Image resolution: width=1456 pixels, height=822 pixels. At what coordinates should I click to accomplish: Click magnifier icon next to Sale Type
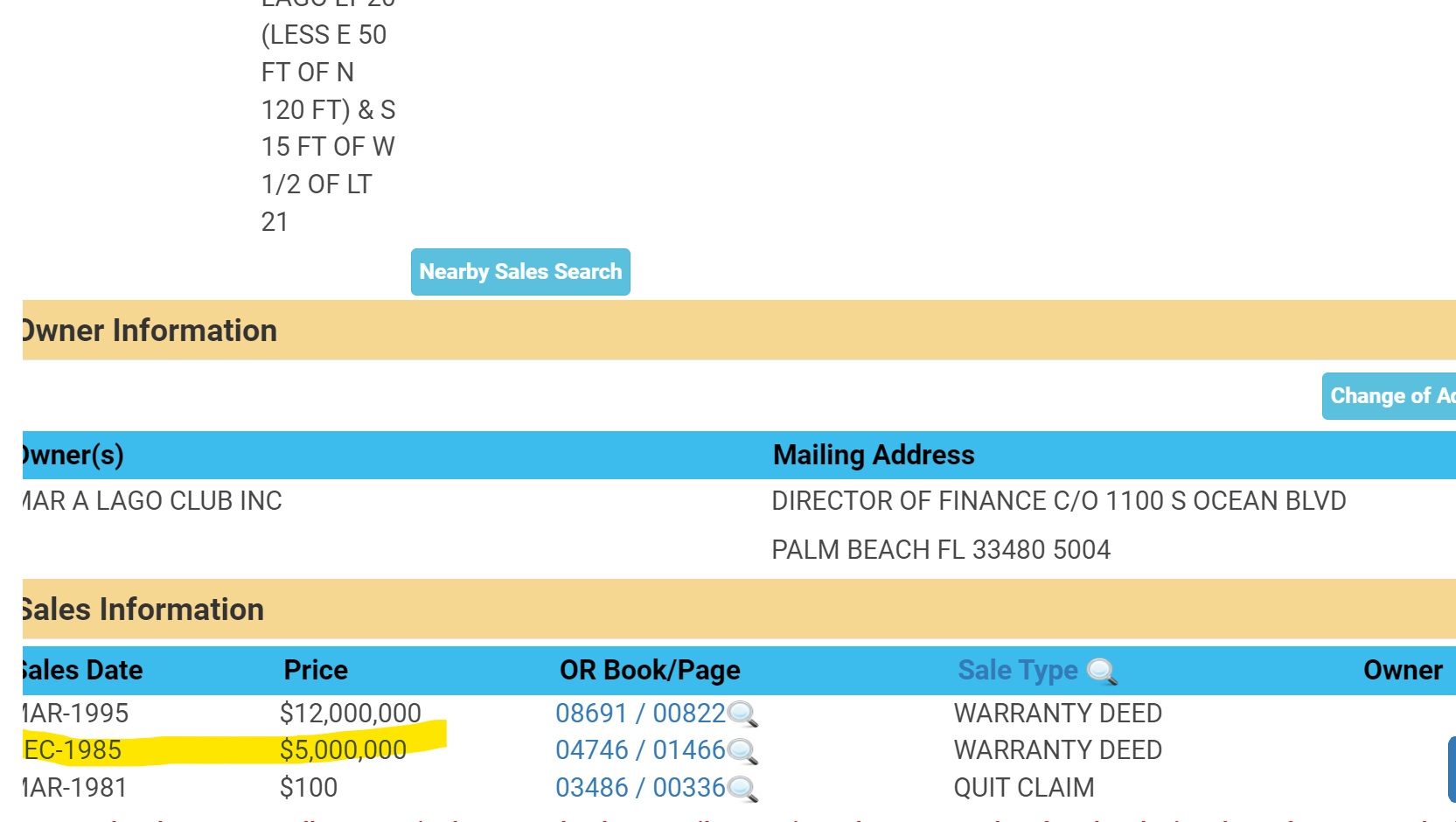coord(1102,672)
